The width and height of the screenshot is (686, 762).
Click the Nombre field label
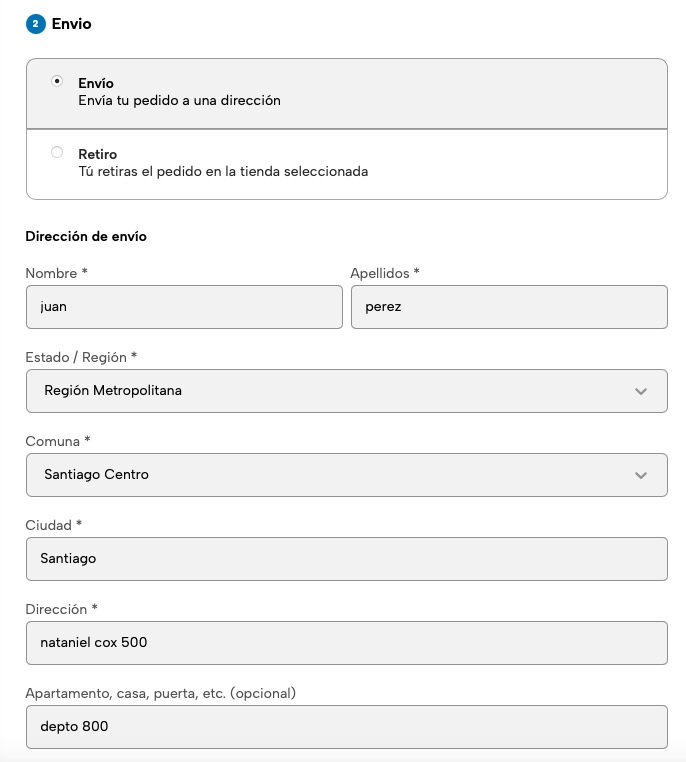click(56, 273)
